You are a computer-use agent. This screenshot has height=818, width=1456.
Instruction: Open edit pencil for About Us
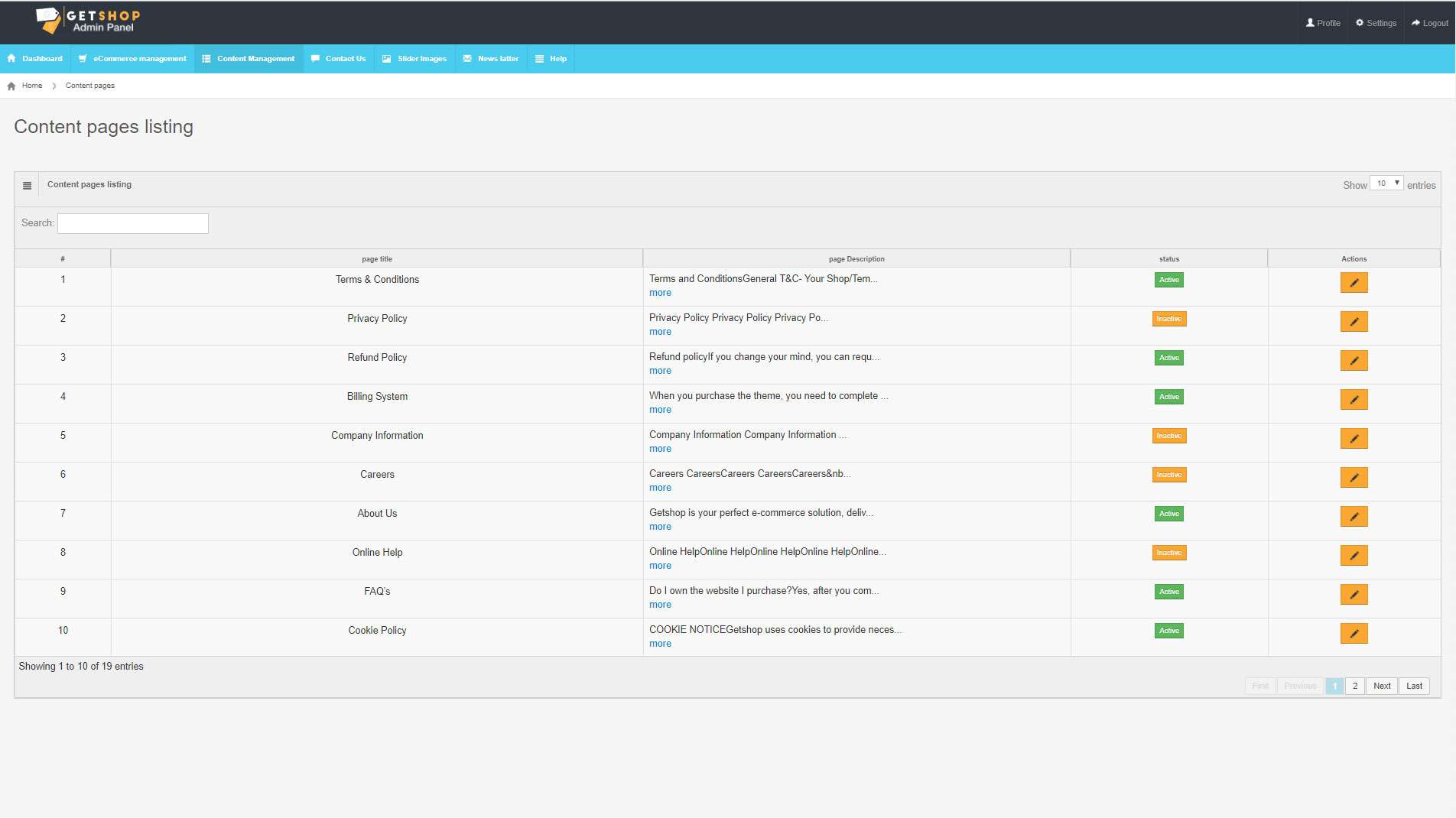1354,517
